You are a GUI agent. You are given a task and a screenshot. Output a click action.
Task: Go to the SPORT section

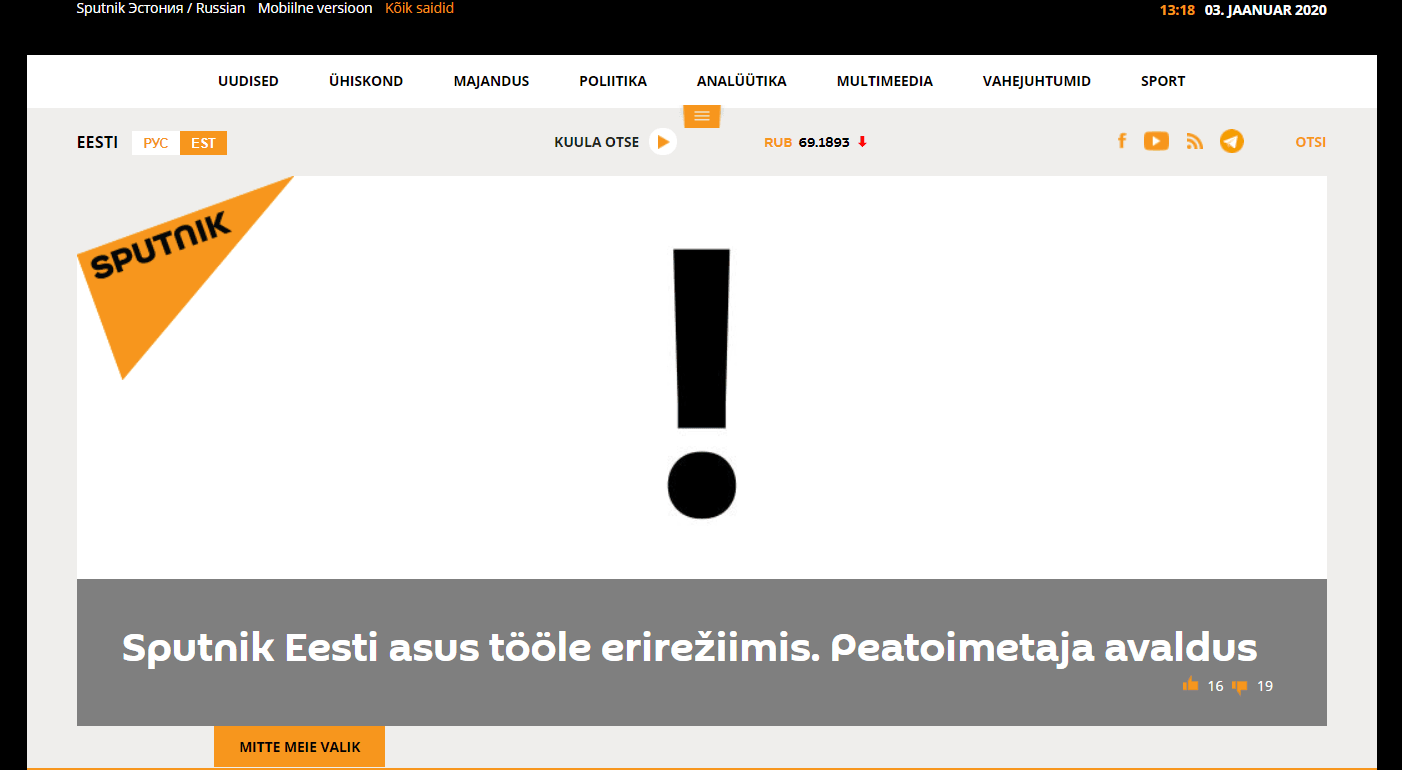pos(1162,81)
